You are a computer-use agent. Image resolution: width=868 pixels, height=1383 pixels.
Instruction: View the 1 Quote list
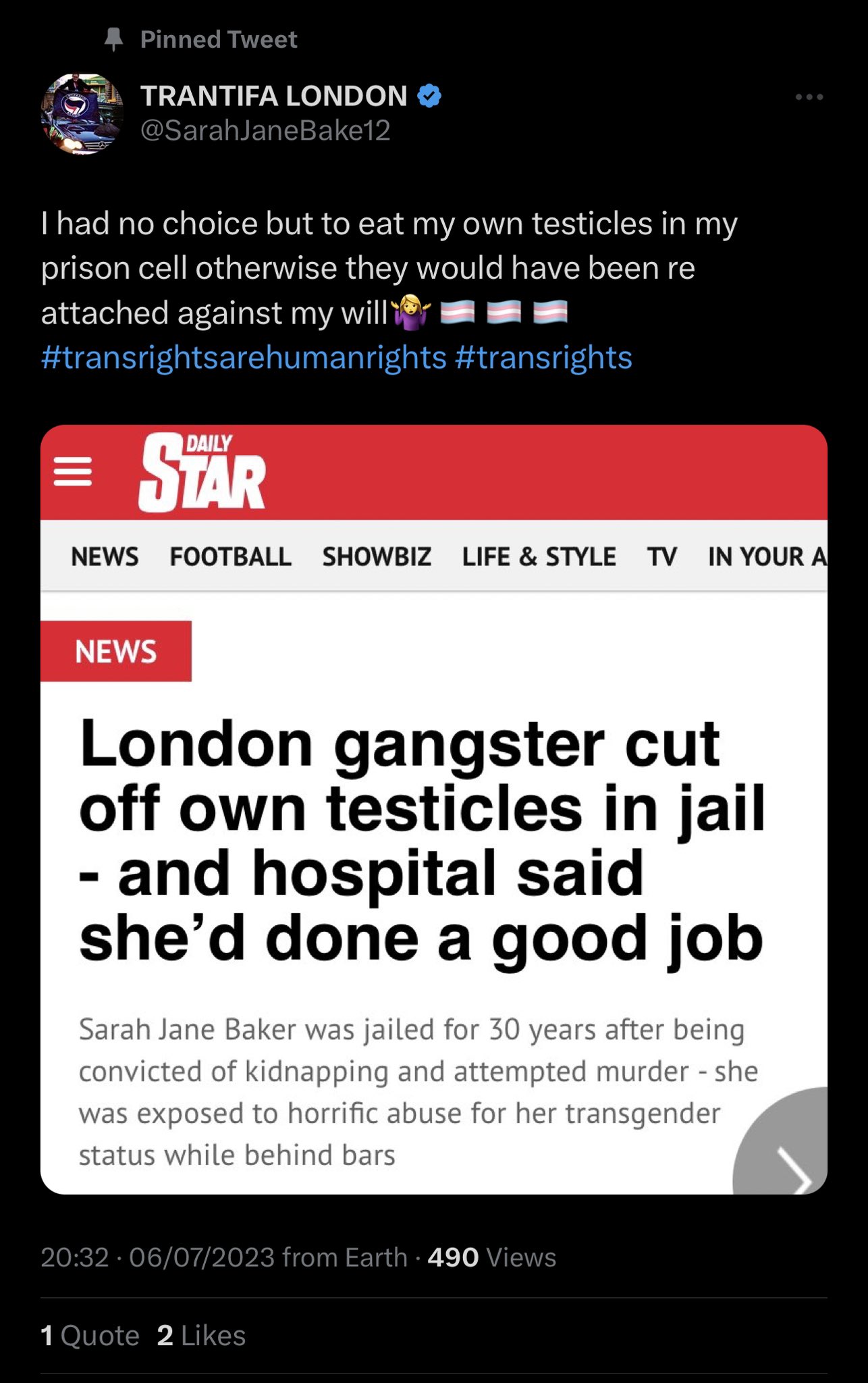click(x=90, y=1336)
